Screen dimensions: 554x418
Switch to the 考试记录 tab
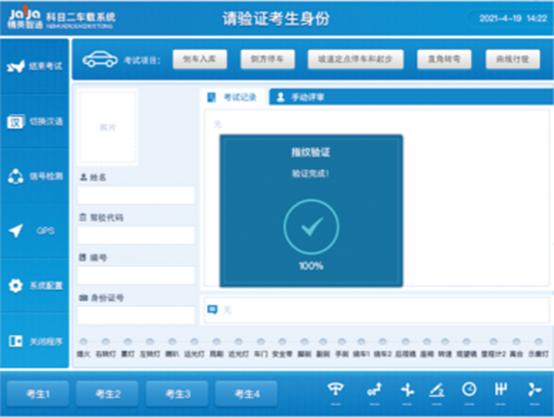pyautogui.click(x=232, y=97)
